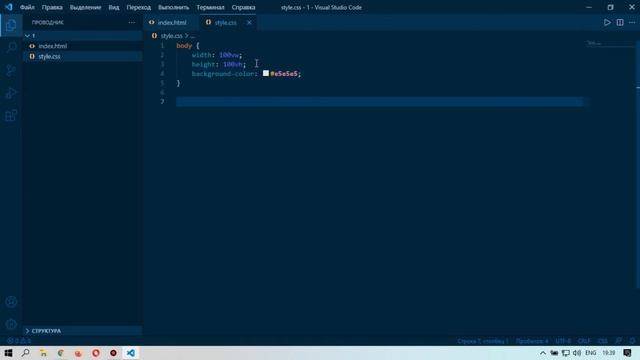Open the Manage gear menu
This screenshot has width=640, height=360.
pyautogui.click(x=11, y=324)
